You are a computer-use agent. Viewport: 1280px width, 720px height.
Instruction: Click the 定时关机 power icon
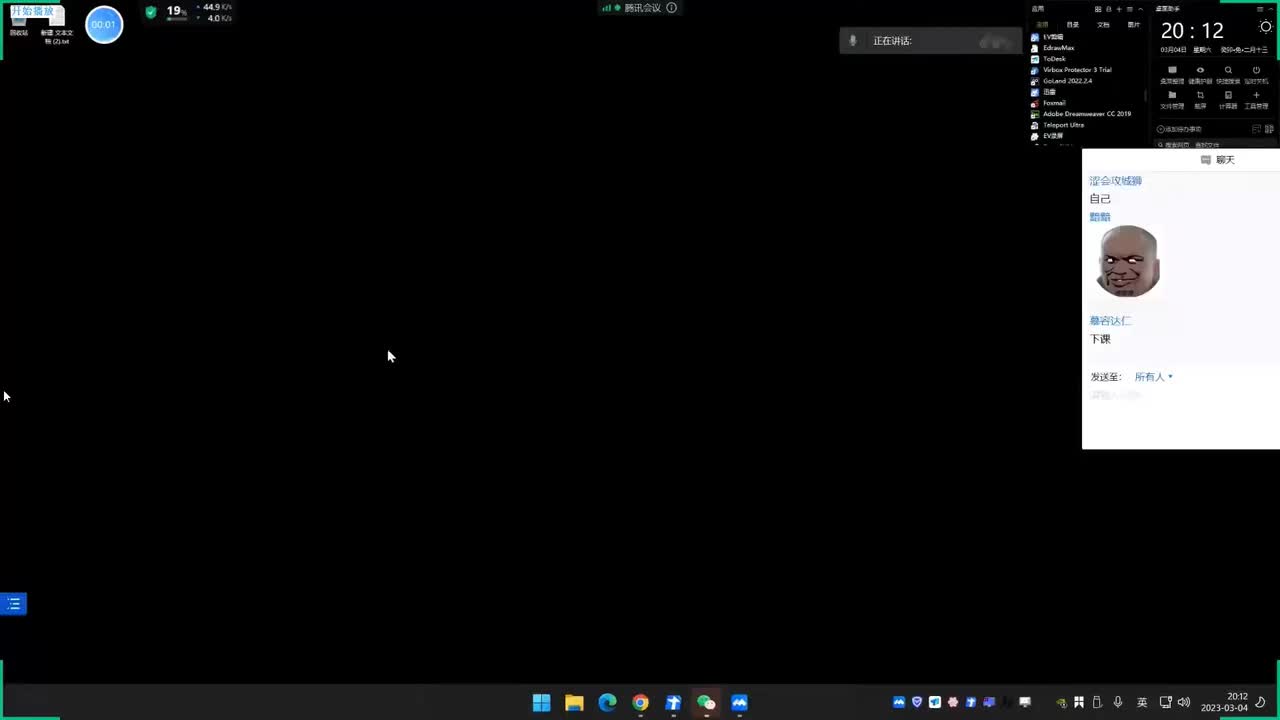(1256, 71)
